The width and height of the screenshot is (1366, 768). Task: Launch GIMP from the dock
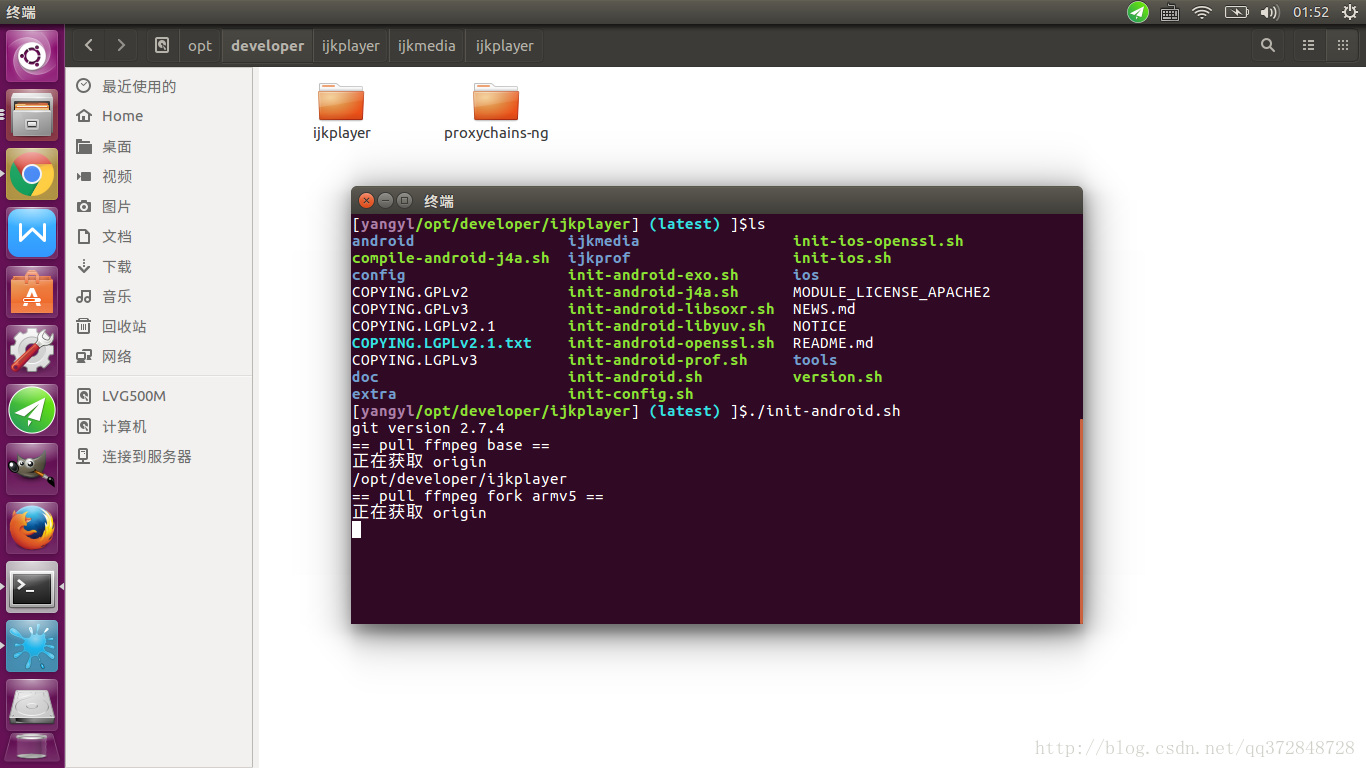[x=33, y=469]
